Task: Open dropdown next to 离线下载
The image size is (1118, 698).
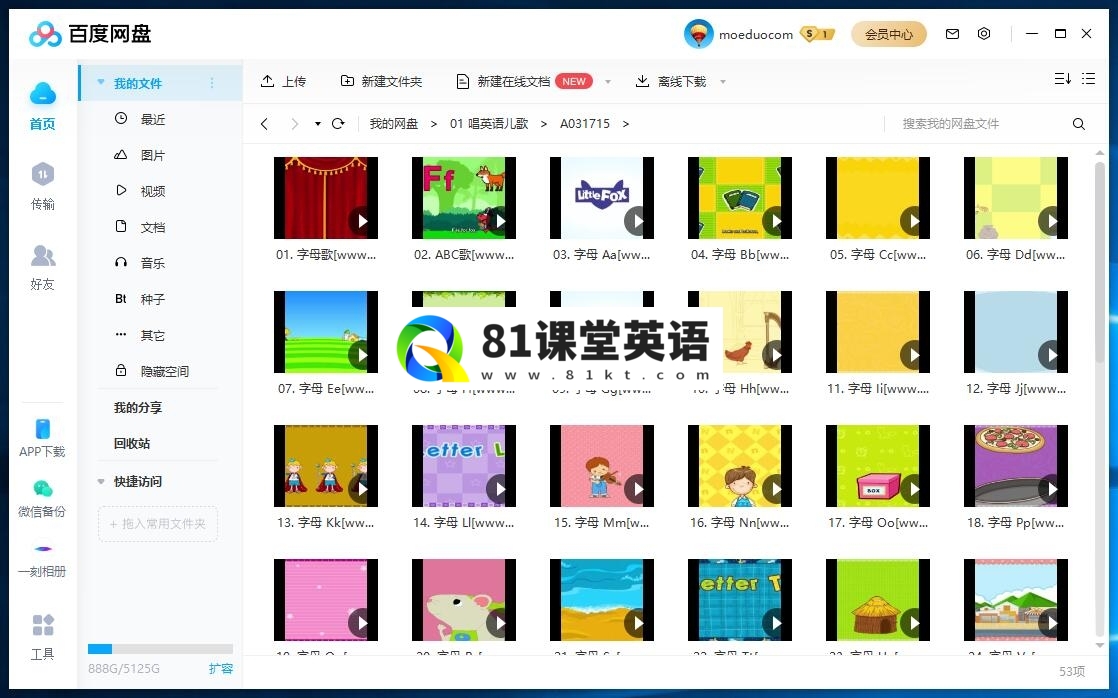Action: 722,82
